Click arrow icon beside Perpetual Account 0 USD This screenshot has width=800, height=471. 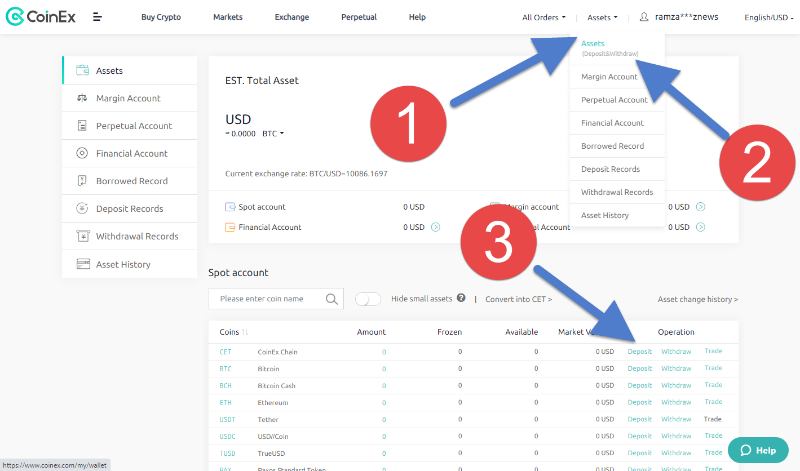tap(701, 227)
